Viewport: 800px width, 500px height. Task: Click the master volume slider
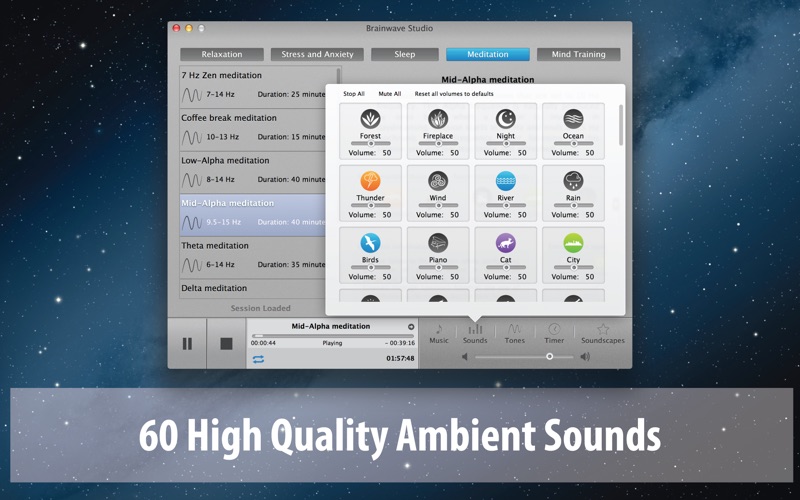524,357
